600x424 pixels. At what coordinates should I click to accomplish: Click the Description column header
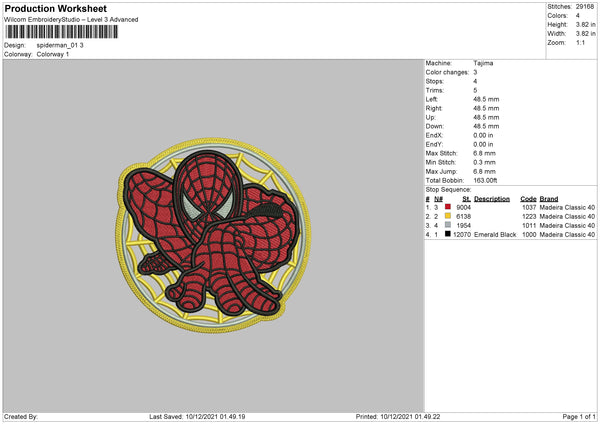click(491, 198)
